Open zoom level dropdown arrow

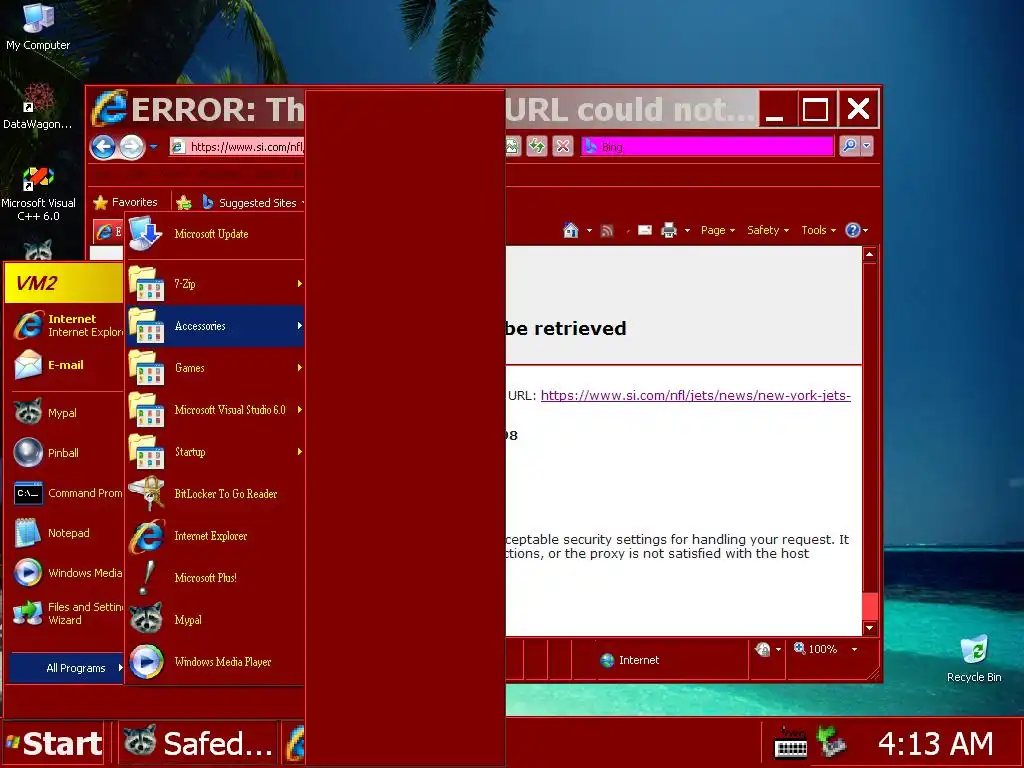[854, 649]
